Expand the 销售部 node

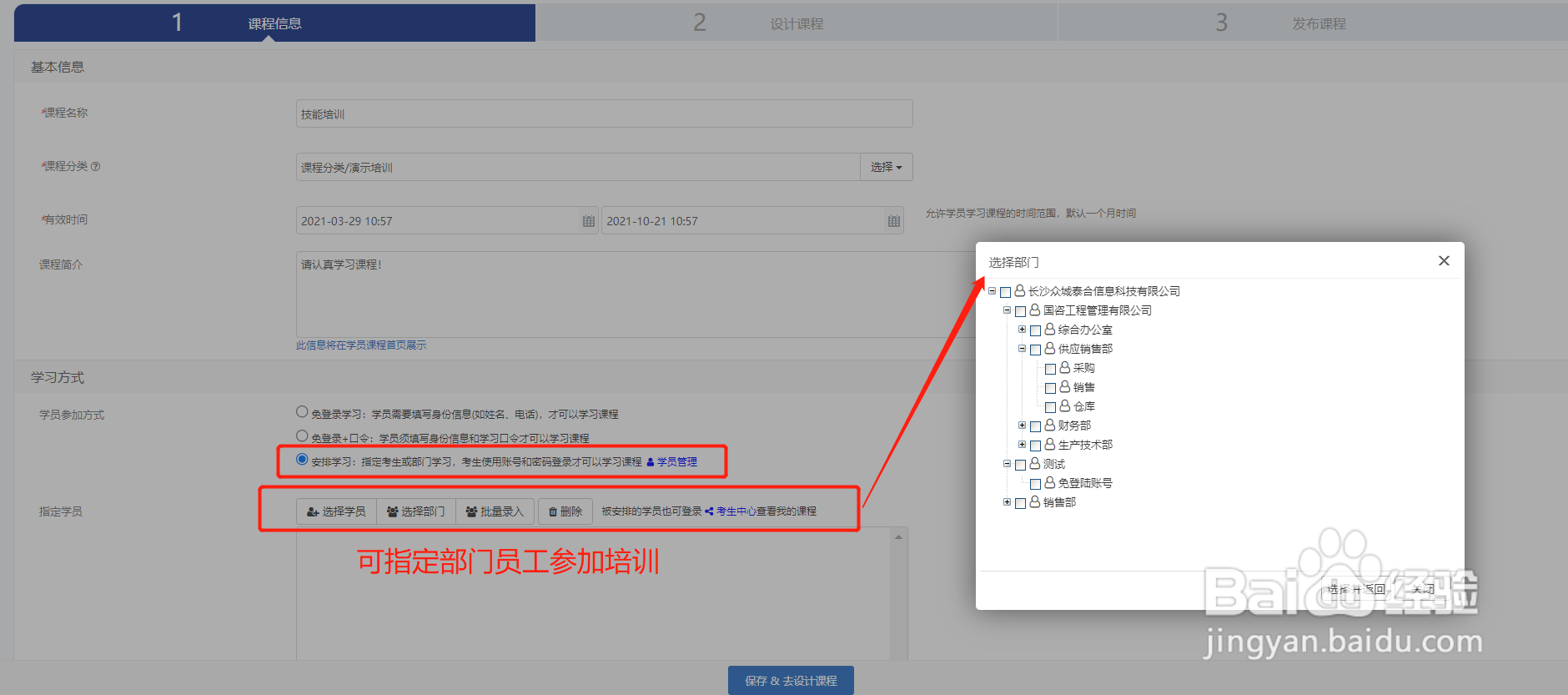tap(1007, 502)
